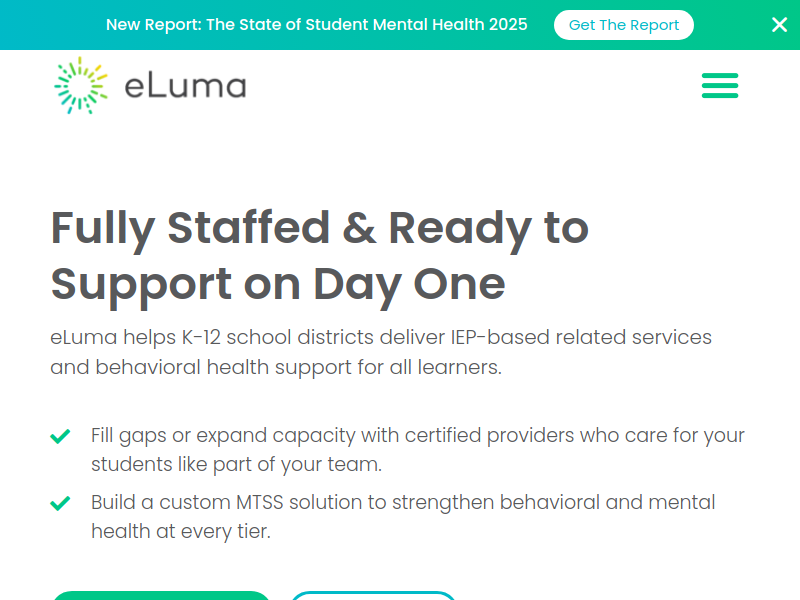800x600 pixels.
Task: Click 'health at every tier' text
Action: [x=180, y=531]
